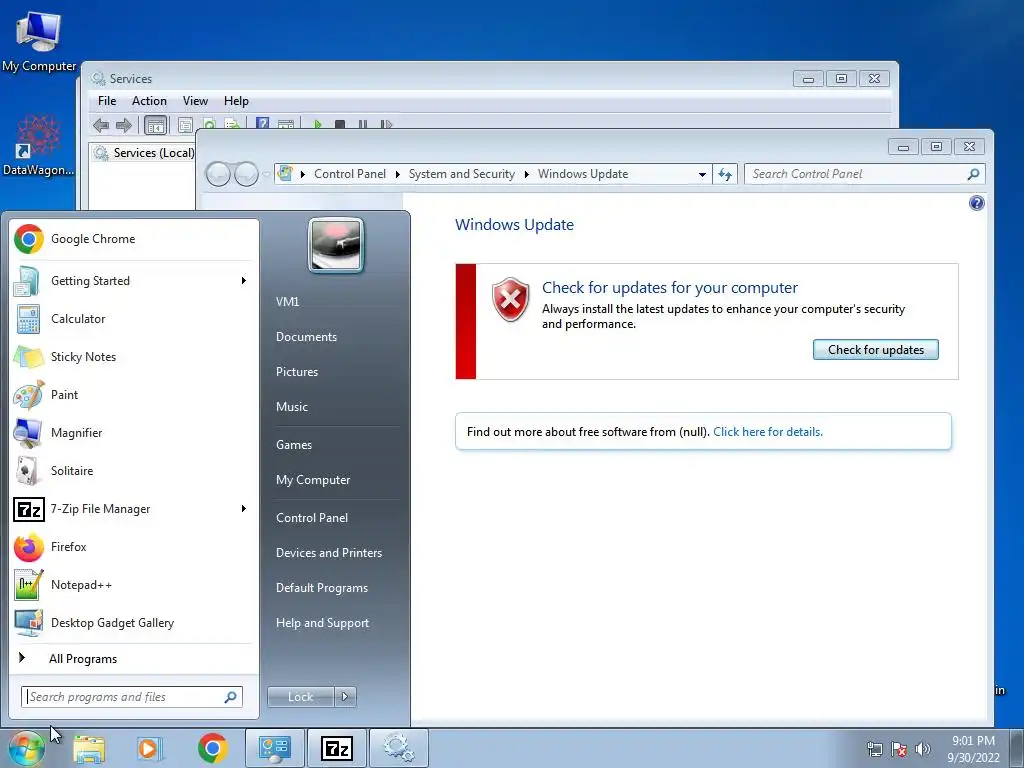Focus the Search Control Panel field
The width and height of the screenshot is (1024, 768).
865,174
